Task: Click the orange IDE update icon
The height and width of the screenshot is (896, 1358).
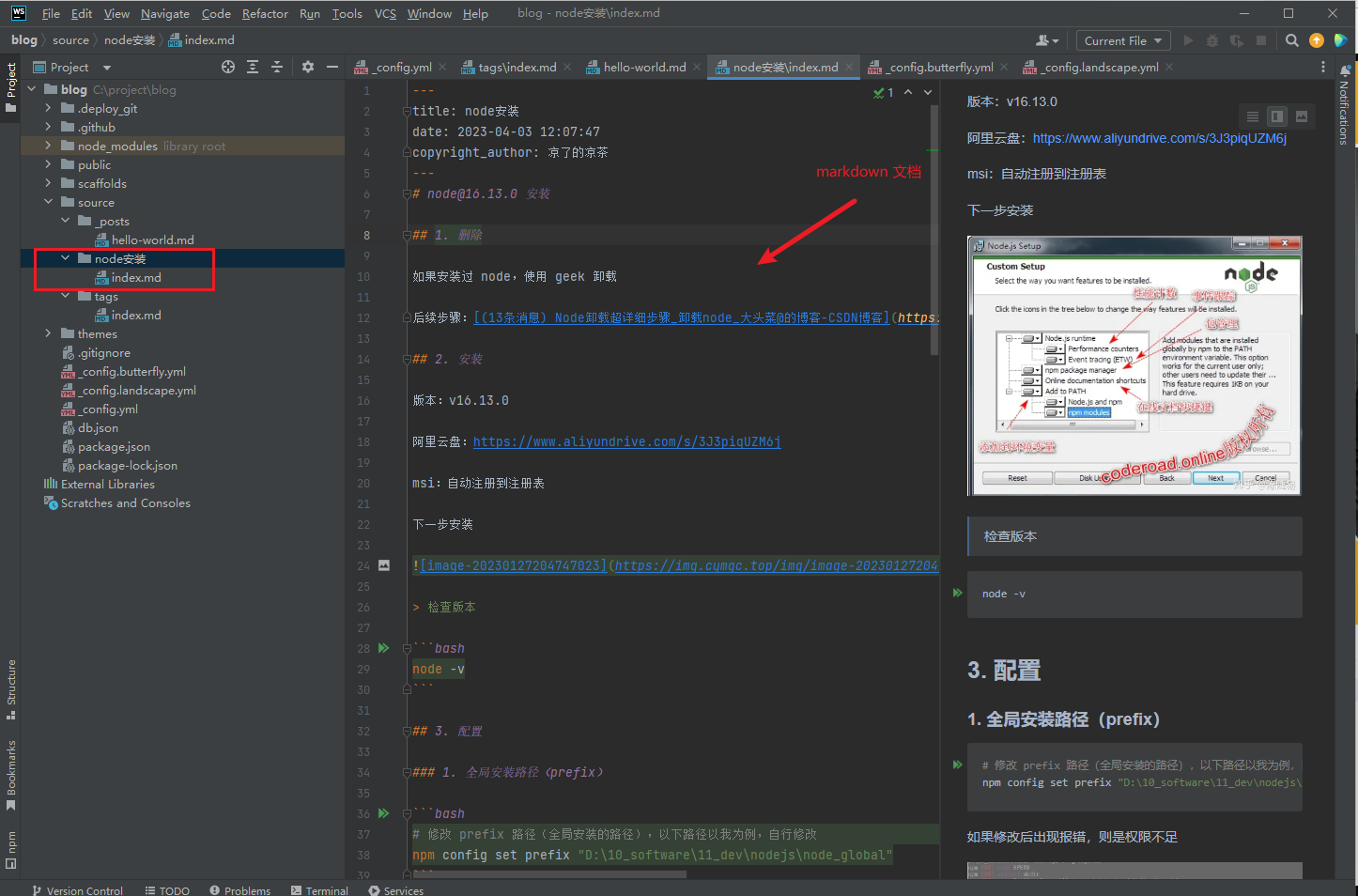Action: click(1317, 40)
